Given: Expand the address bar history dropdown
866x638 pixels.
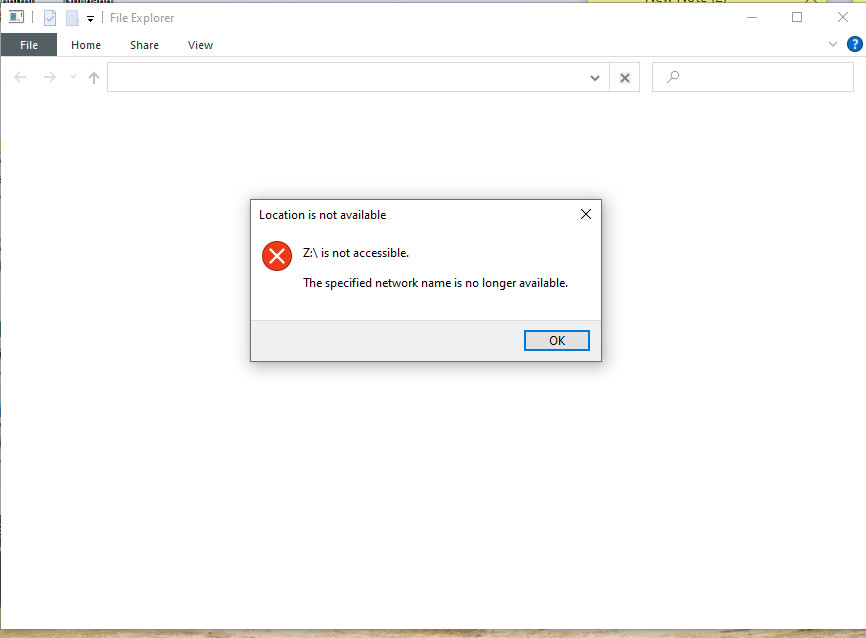Looking at the screenshot, I should pyautogui.click(x=595, y=77).
